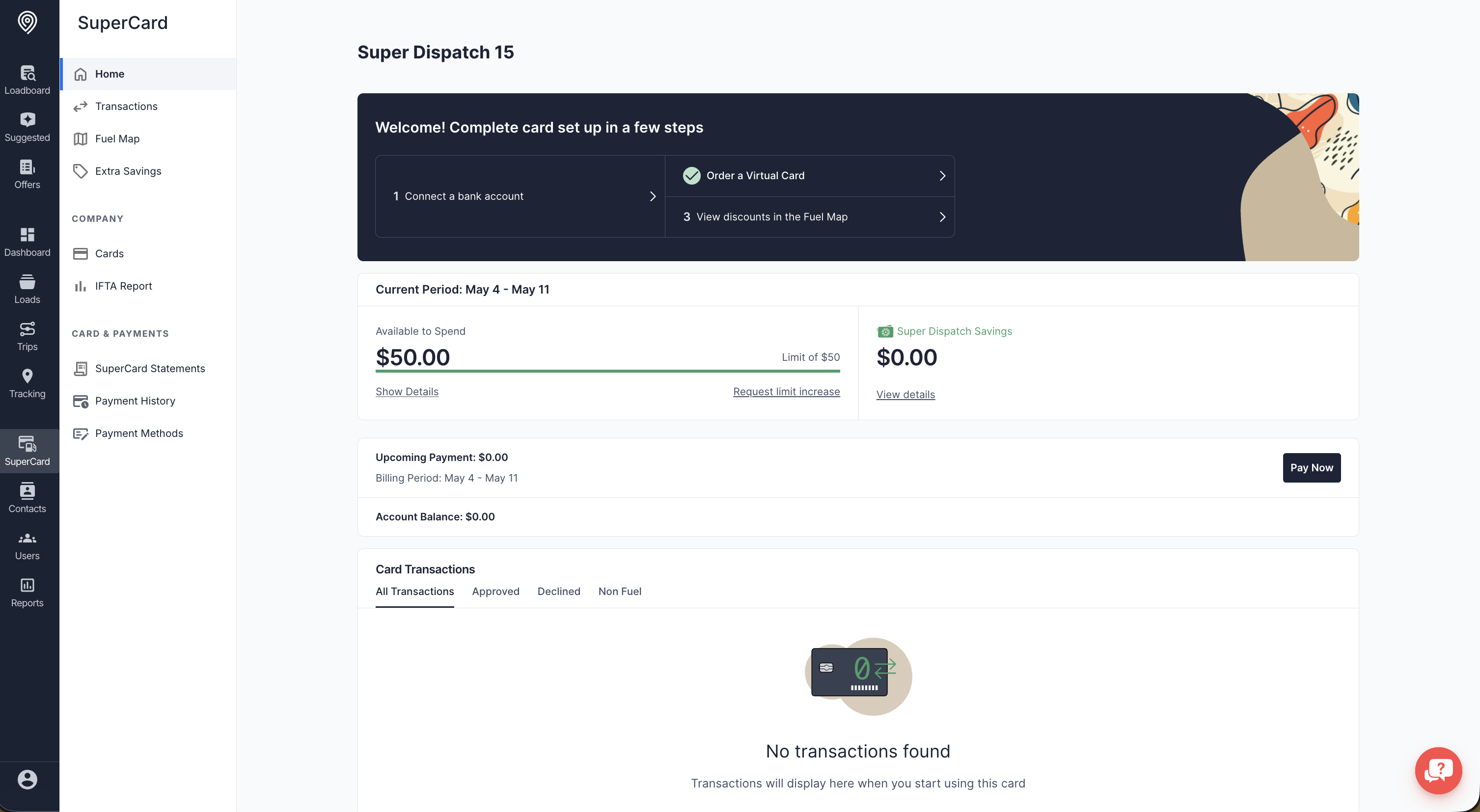Click the View details savings link
This screenshot has width=1480, height=812.
pyautogui.click(x=905, y=395)
